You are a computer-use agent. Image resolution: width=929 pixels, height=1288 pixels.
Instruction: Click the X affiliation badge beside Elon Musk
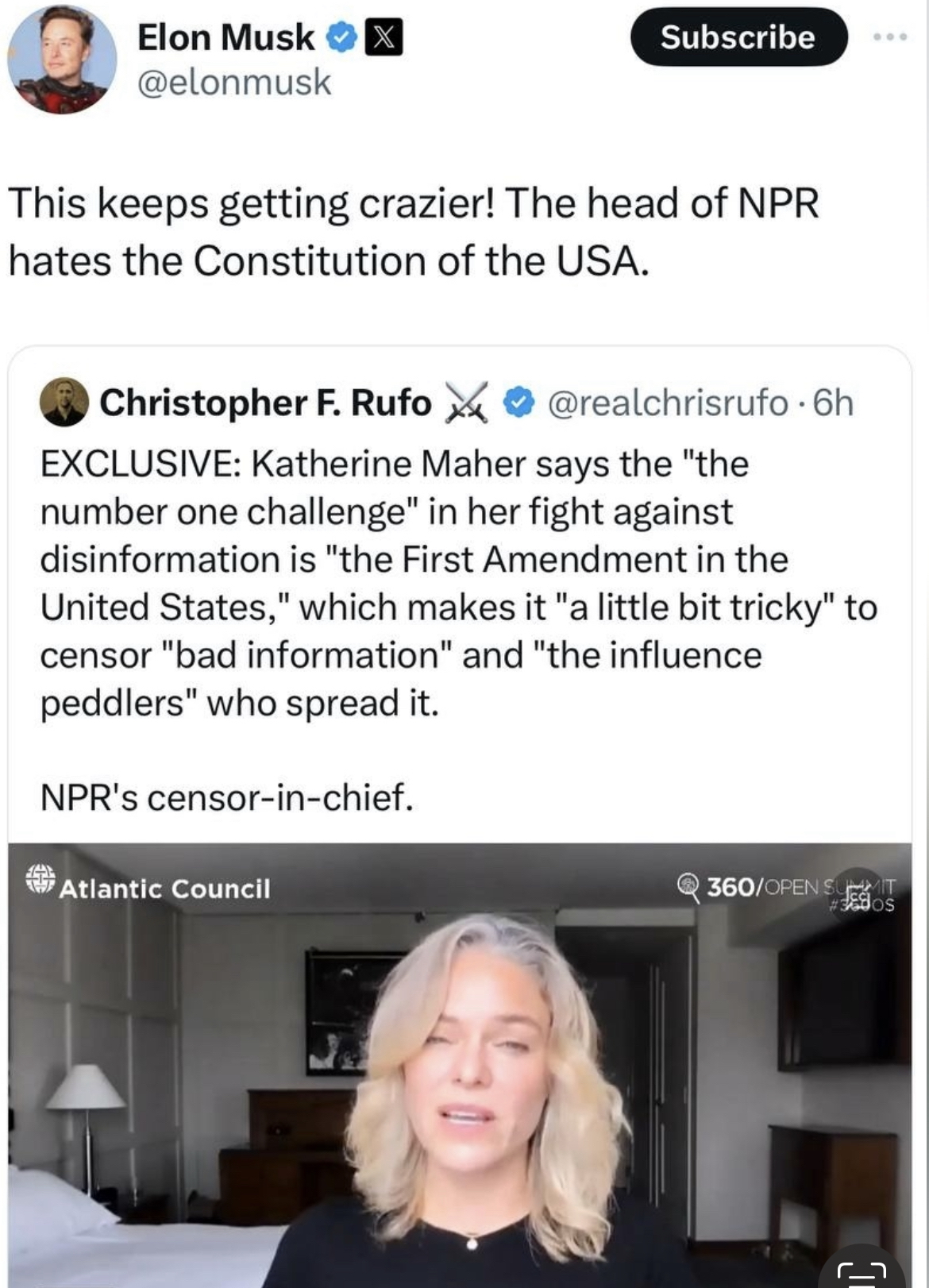(x=384, y=38)
